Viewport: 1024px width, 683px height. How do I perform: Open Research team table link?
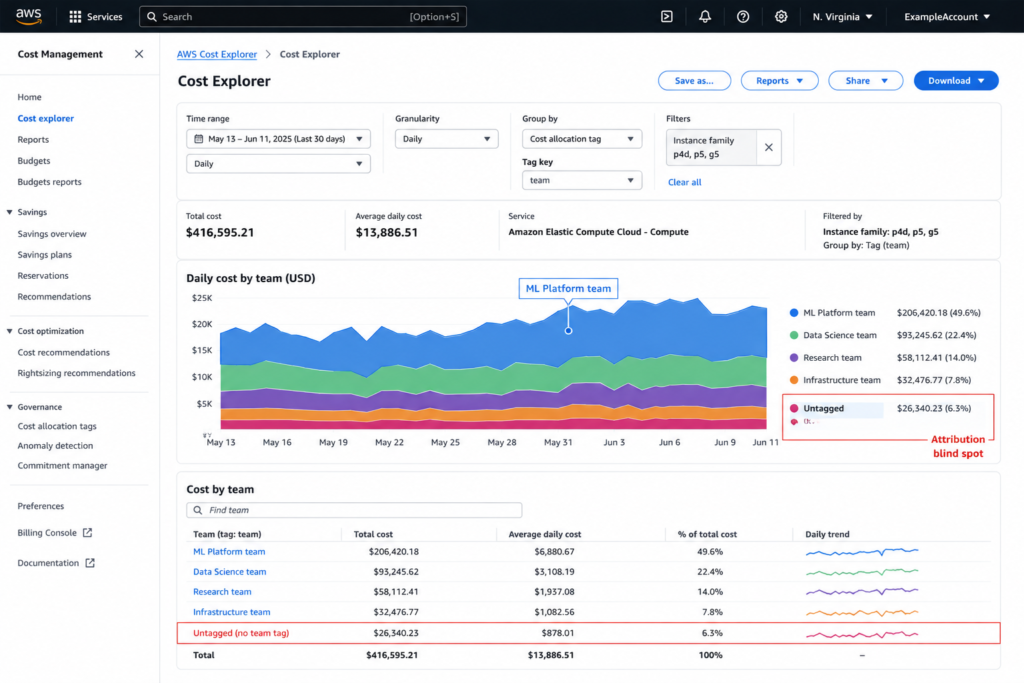point(222,592)
